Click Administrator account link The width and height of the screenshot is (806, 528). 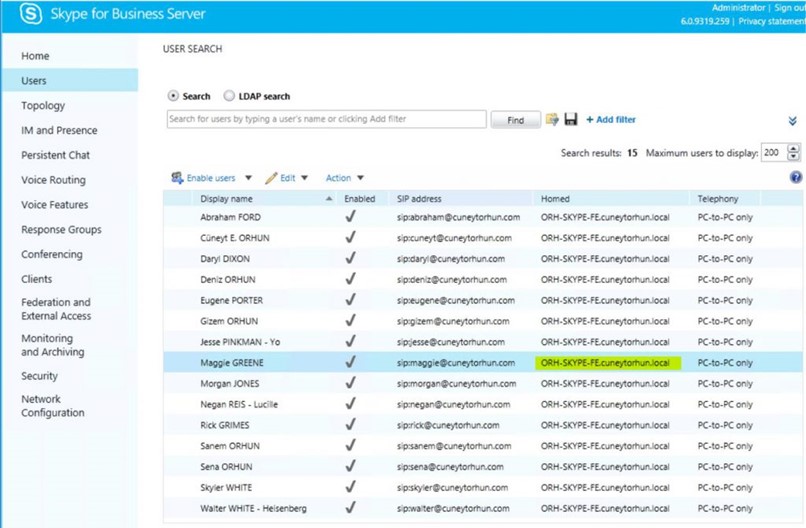coord(738,8)
